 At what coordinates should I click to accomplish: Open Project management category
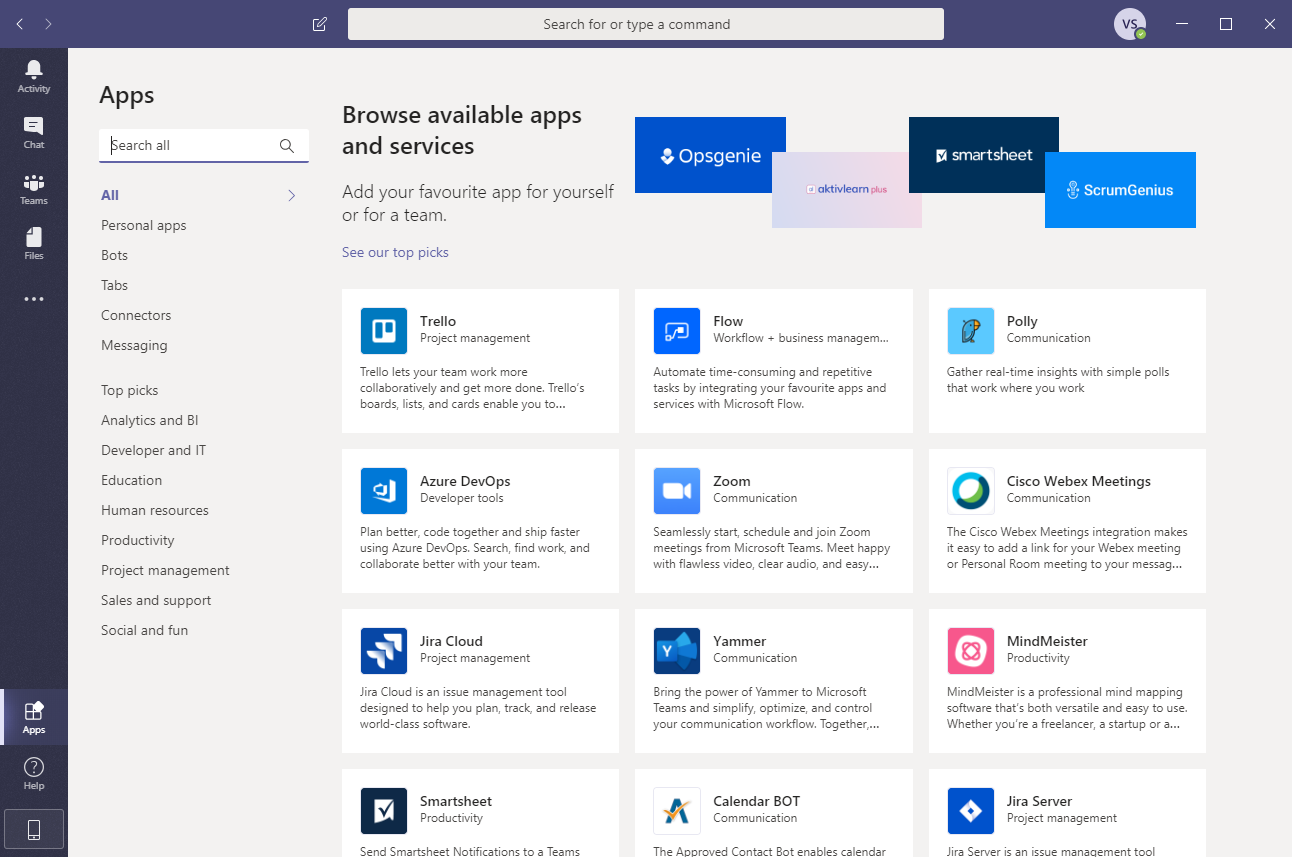click(x=166, y=570)
